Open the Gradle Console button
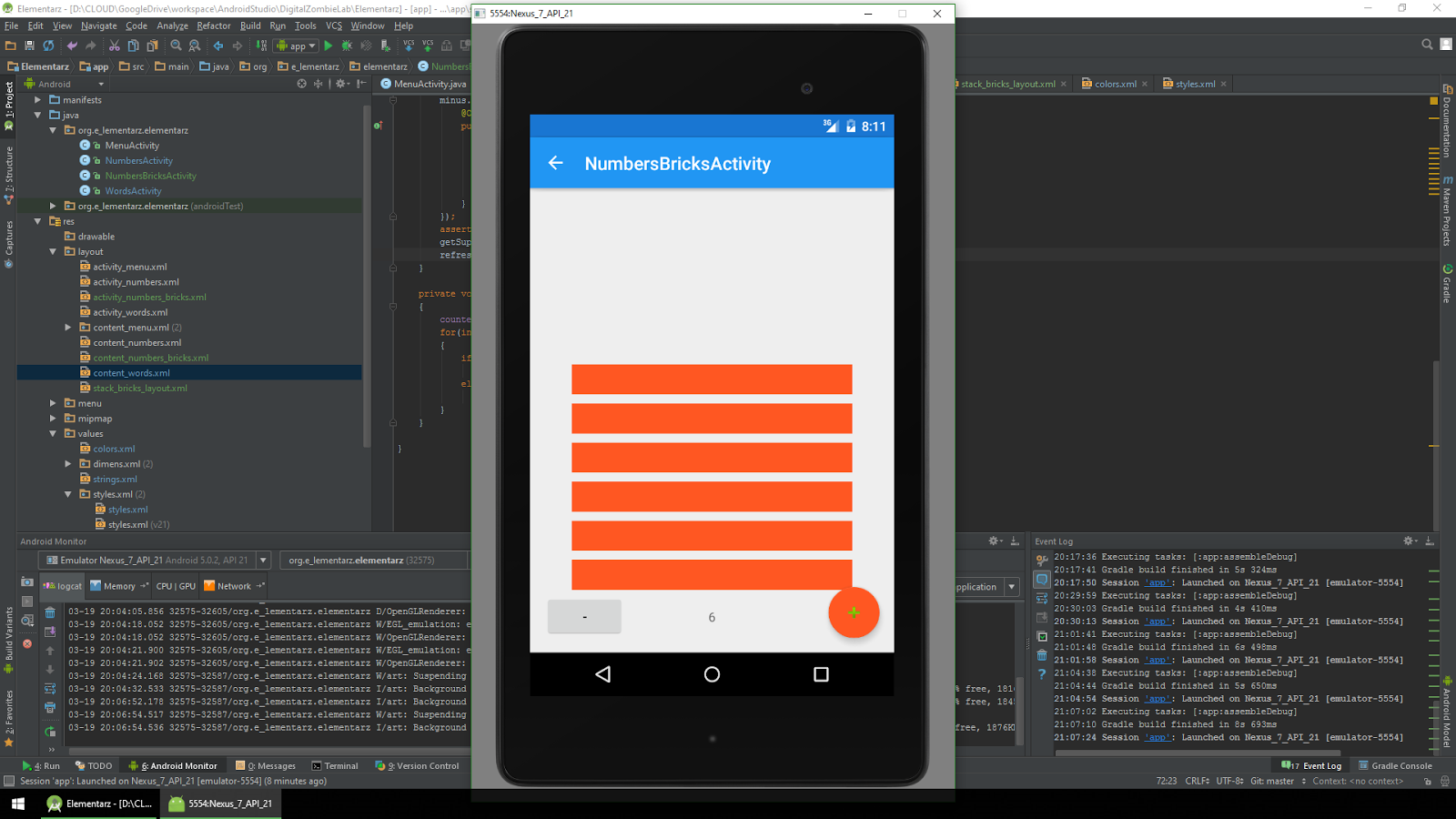The height and width of the screenshot is (819, 1456). coord(1394,765)
